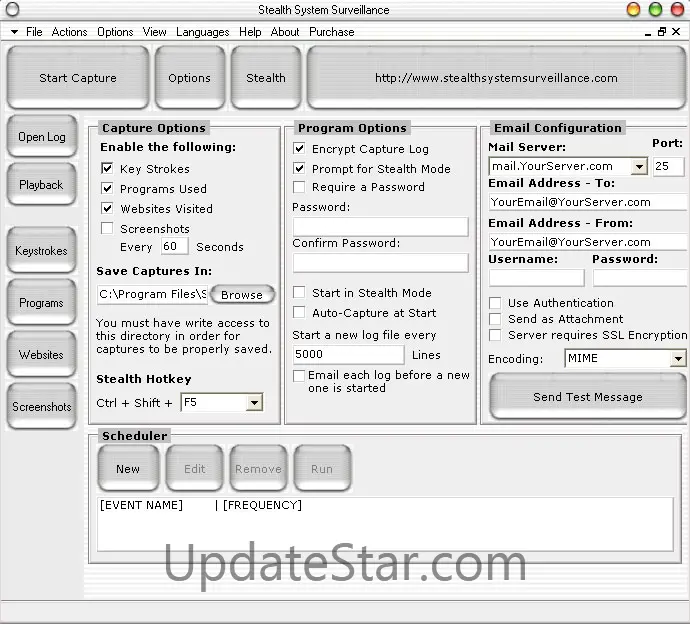This screenshot has height=624, width=690.
Task: Uncheck the Key Strokes checkbox
Action: 107,168
